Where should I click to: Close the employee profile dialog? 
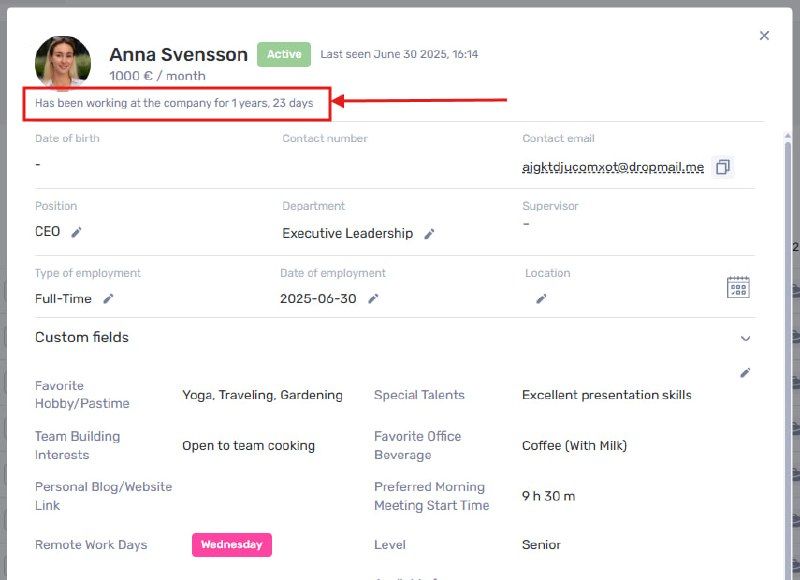pyautogui.click(x=764, y=36)
